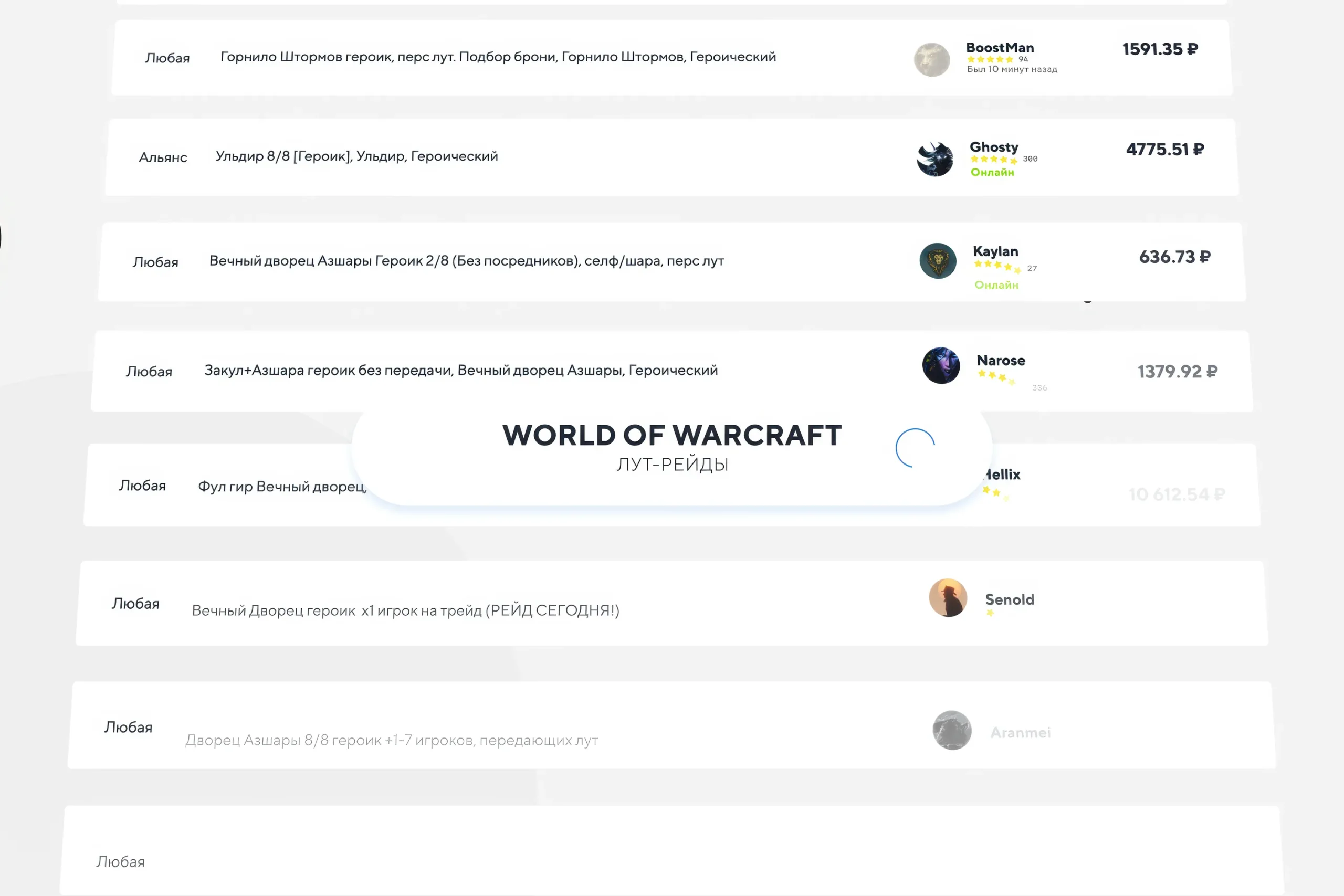Open Дворец Азшары 8/8 героик offer

pos(392,741)
